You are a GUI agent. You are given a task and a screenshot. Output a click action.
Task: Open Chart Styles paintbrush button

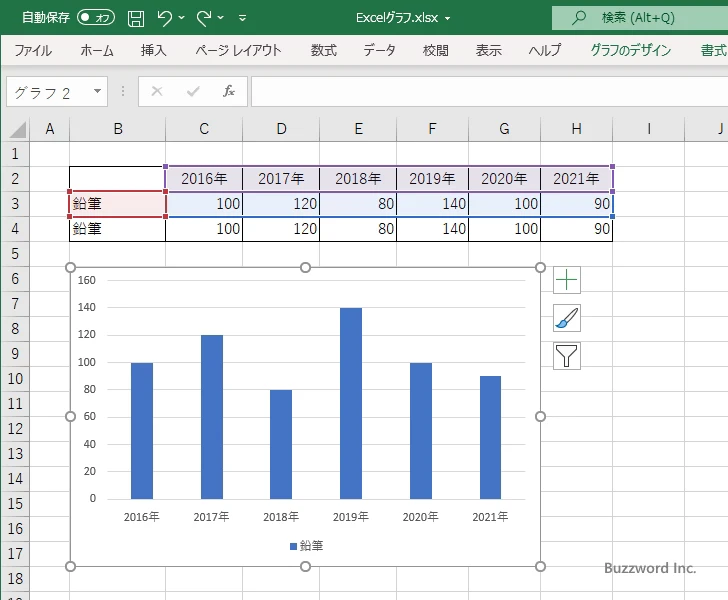[x=566, y=318]
